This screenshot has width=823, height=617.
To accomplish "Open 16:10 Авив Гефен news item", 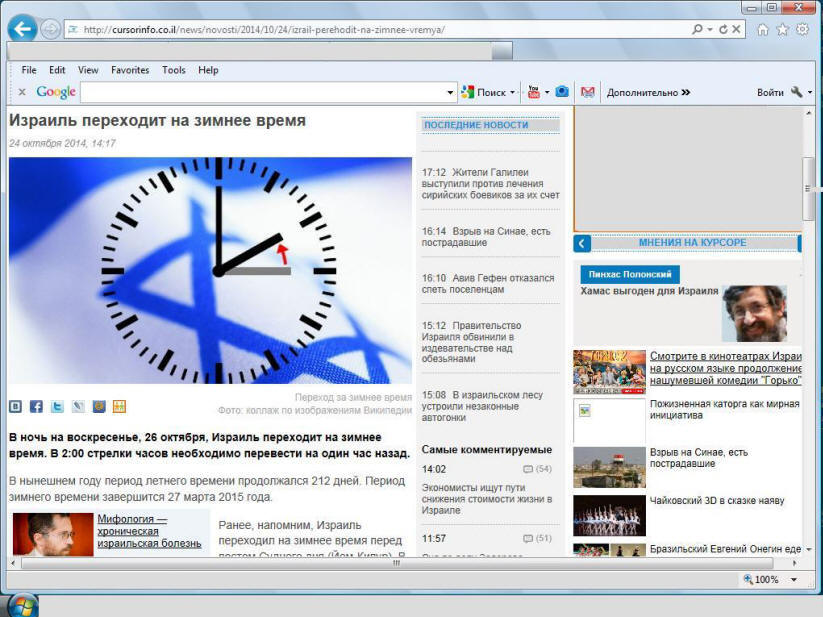I will [488, 283].
